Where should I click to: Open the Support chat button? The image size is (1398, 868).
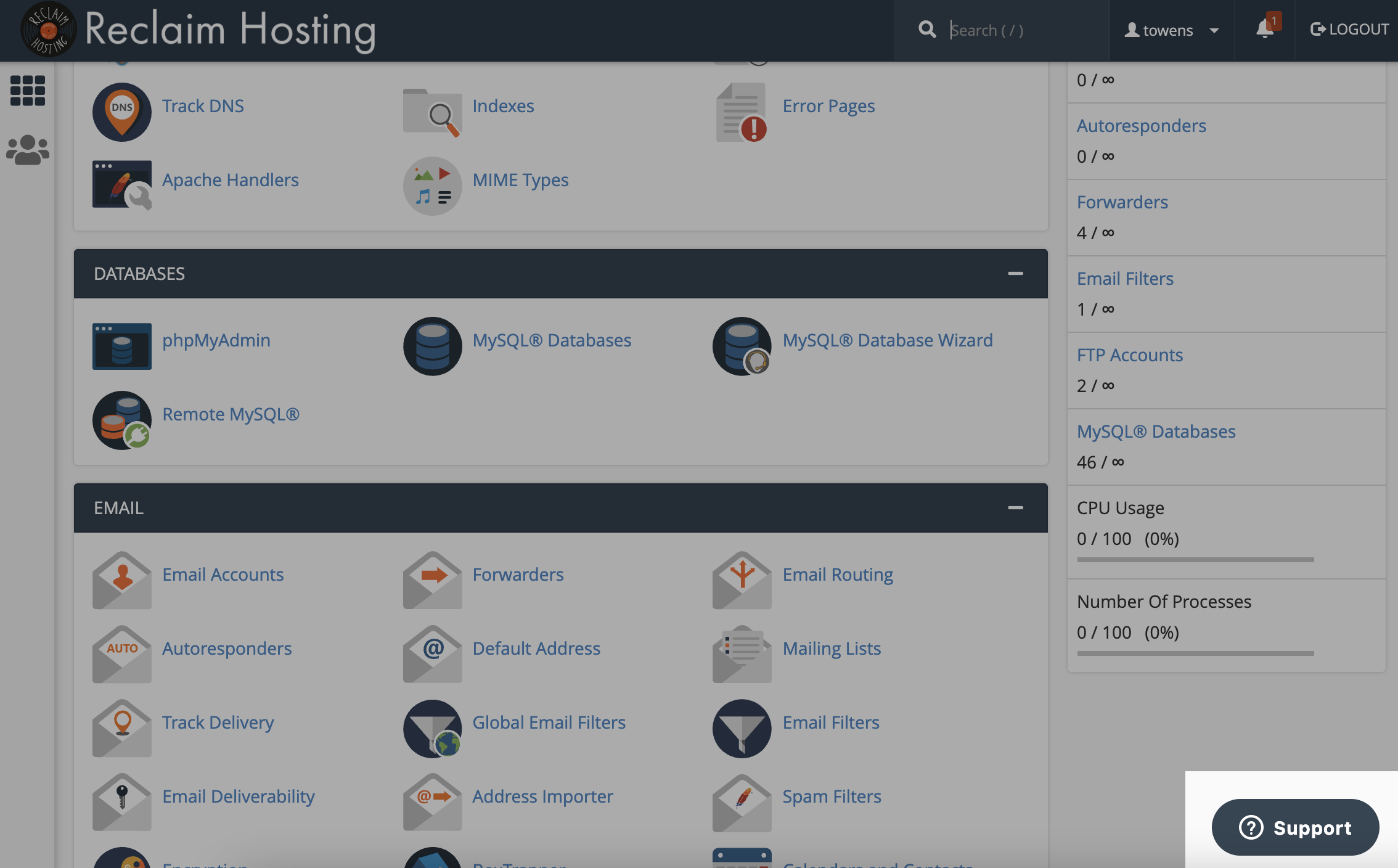tap(1295, 827)
